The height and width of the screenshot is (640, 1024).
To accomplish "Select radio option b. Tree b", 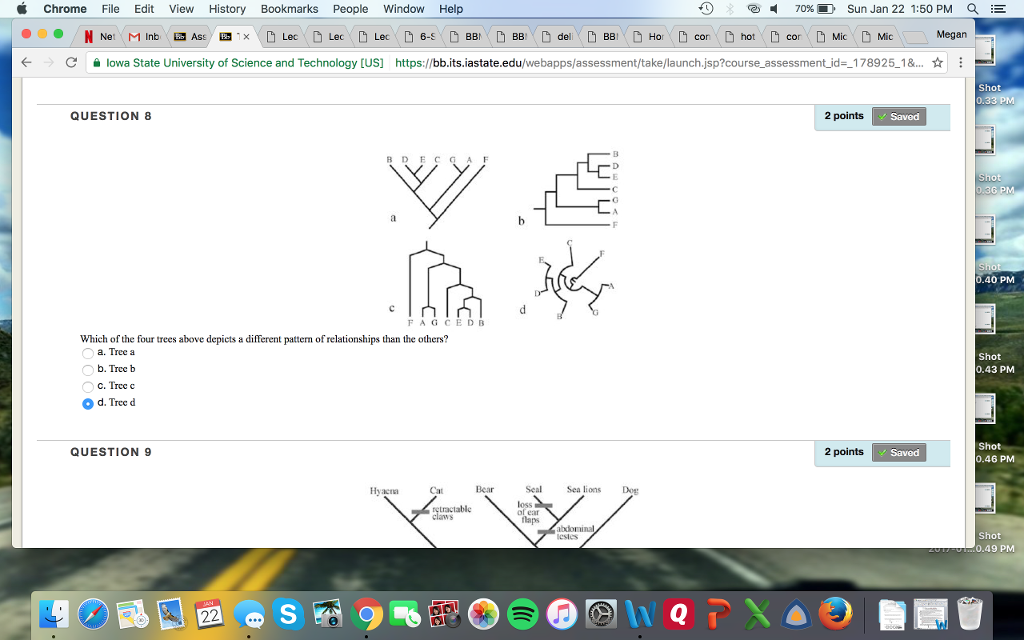I will [88, 369].
